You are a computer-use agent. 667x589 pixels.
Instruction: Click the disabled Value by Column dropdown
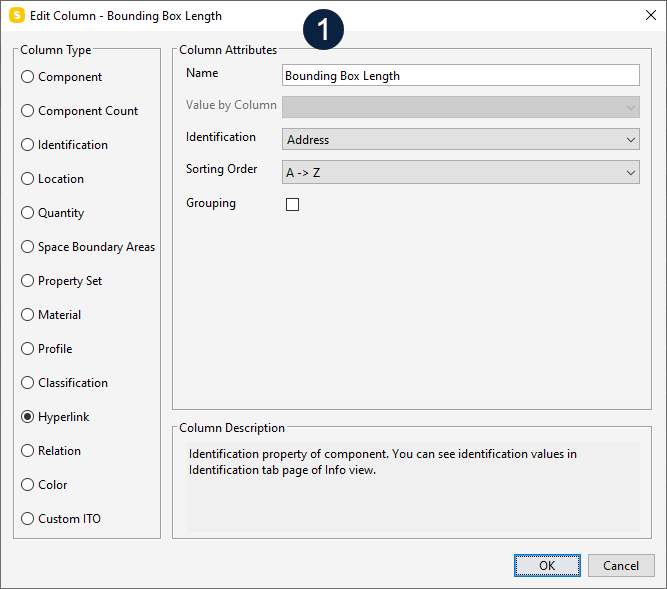tap(461, 107)
